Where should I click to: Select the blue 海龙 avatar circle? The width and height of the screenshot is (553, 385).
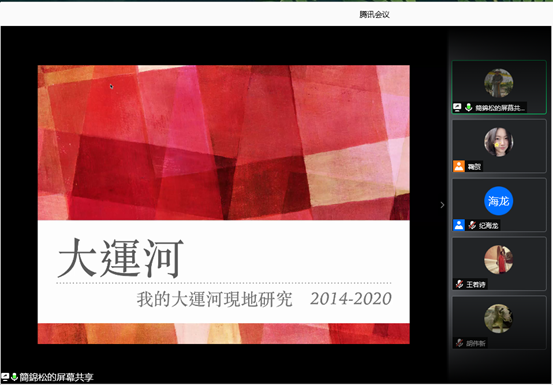[499, 201]
